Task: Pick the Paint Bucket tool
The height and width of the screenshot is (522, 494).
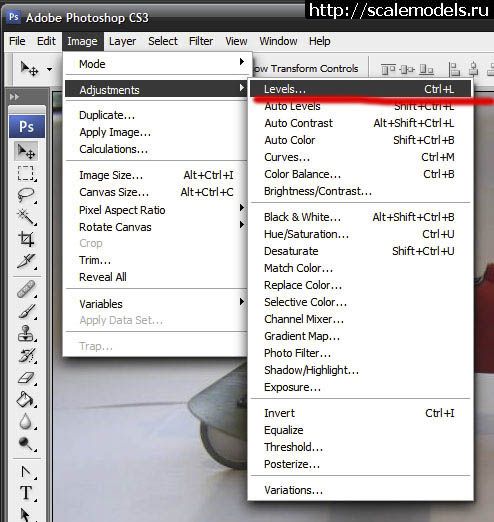Action: (26, 399)
